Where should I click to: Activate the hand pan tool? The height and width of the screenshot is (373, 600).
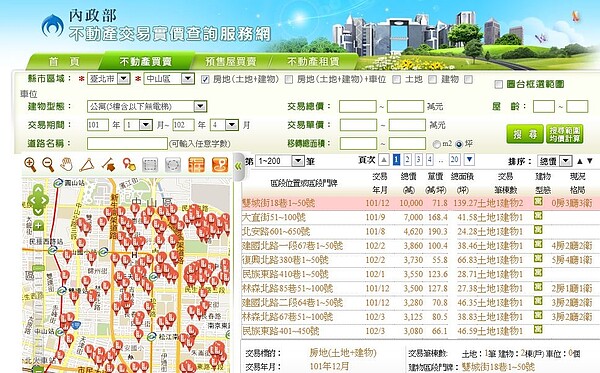tap(67, 165)
